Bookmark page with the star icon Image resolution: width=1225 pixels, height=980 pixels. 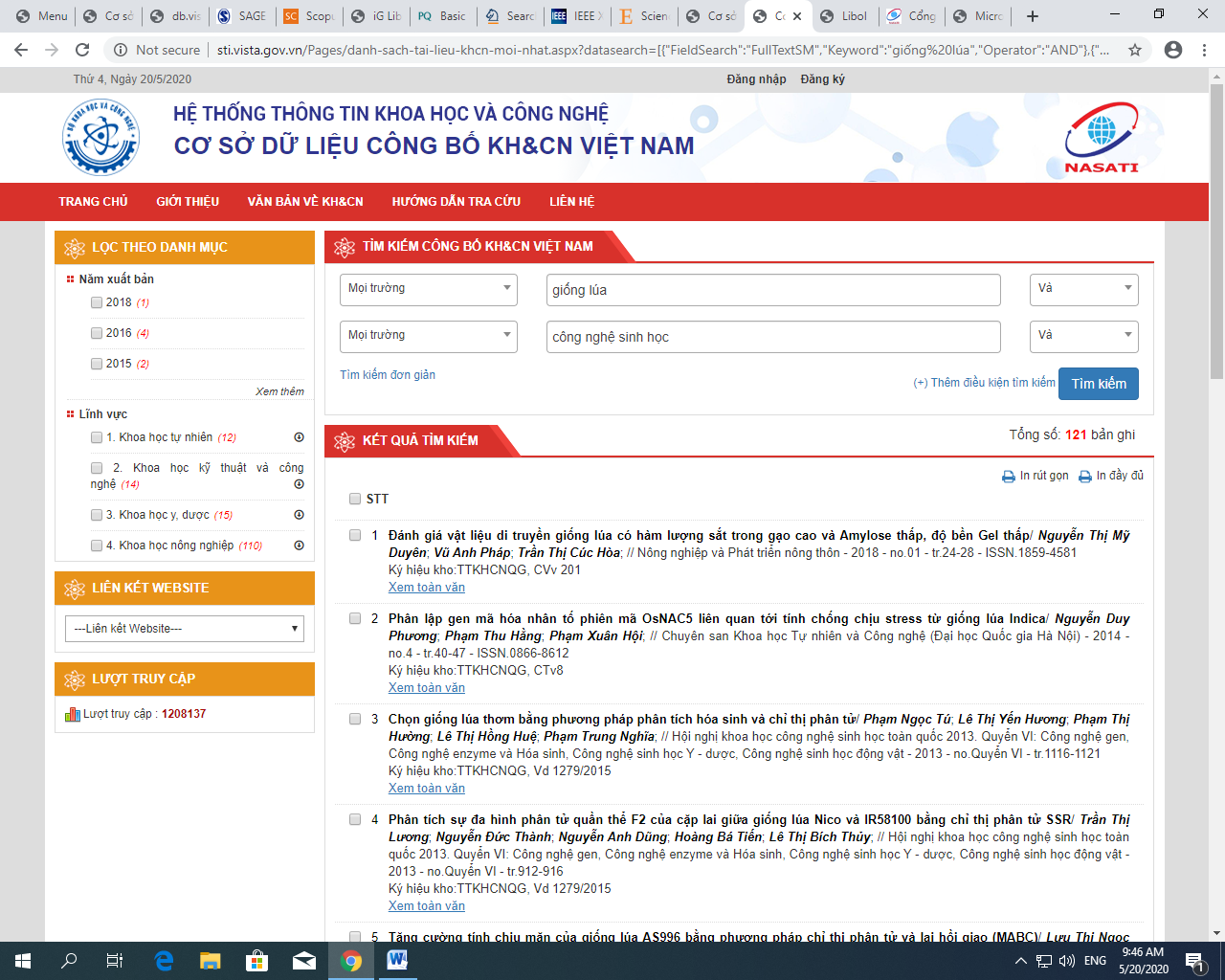(x=1135, y=50)
